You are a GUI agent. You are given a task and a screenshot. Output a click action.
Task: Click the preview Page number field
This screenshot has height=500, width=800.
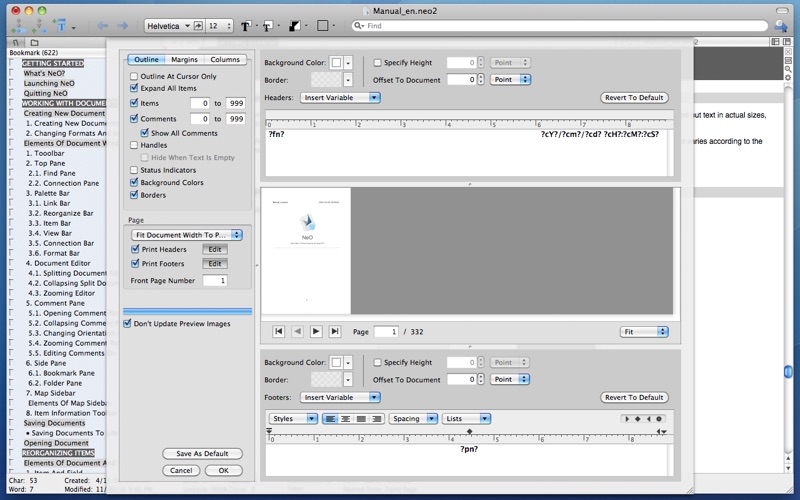[386, 332]
